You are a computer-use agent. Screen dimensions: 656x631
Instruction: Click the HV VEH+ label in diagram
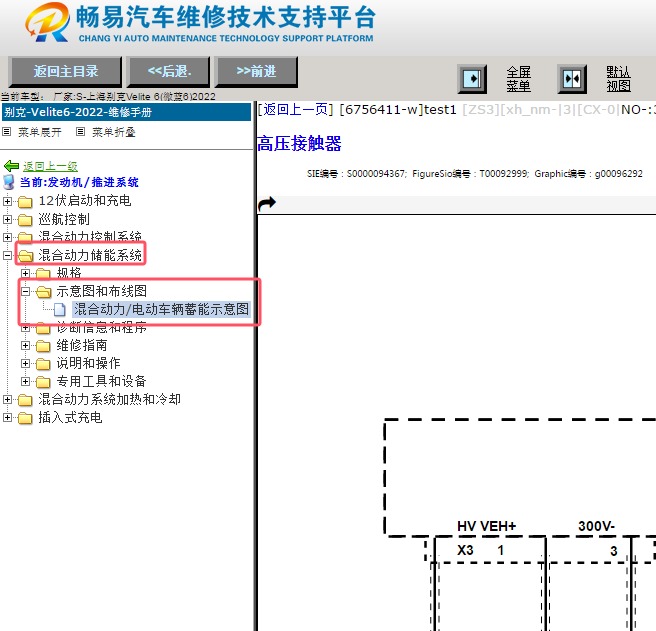(x=487, y=526)
